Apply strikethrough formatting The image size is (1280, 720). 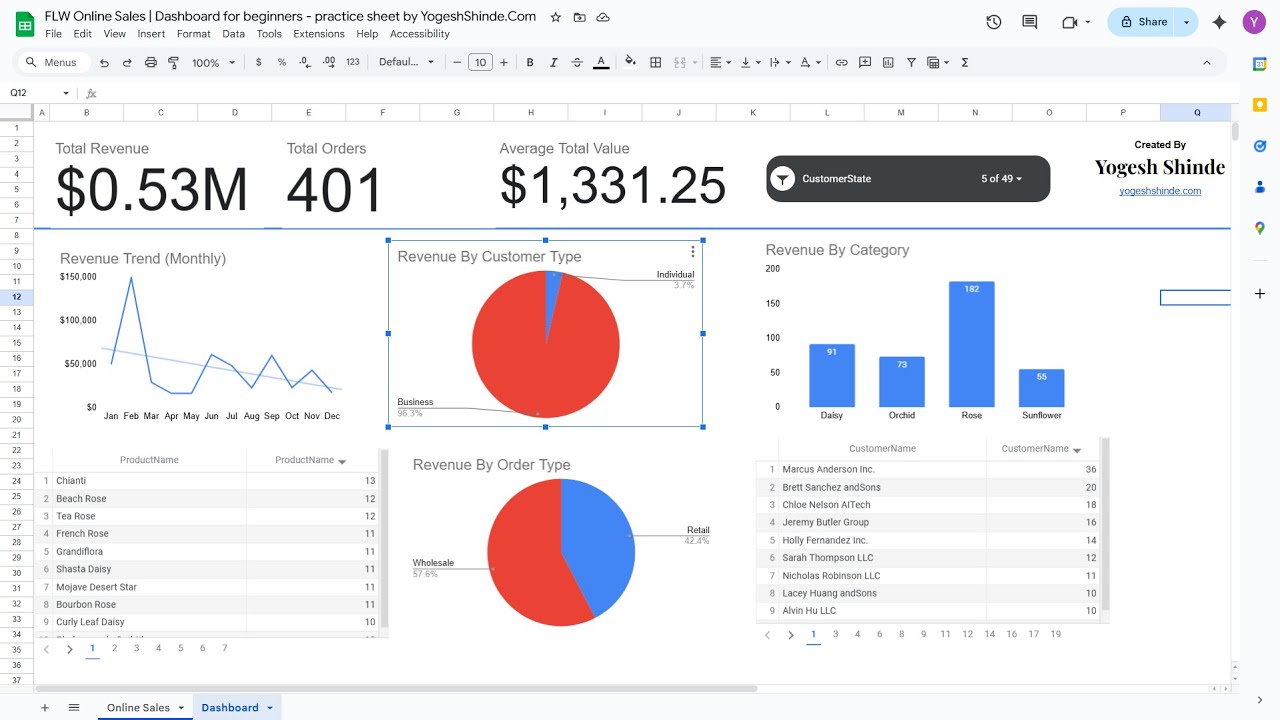coord(577,62)
